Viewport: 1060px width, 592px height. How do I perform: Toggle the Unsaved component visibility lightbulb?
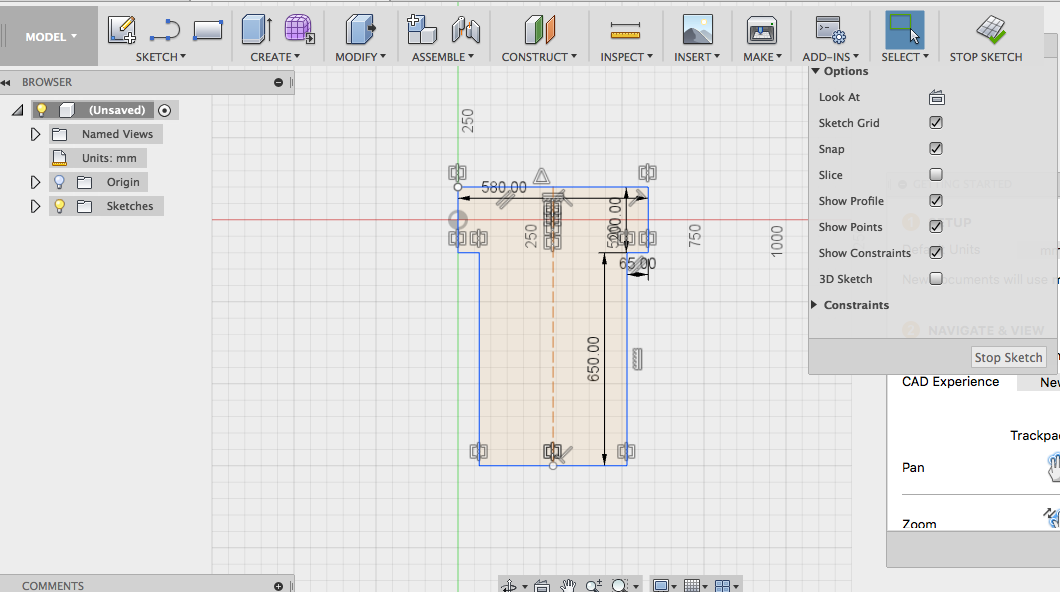[x=42, y=109]
